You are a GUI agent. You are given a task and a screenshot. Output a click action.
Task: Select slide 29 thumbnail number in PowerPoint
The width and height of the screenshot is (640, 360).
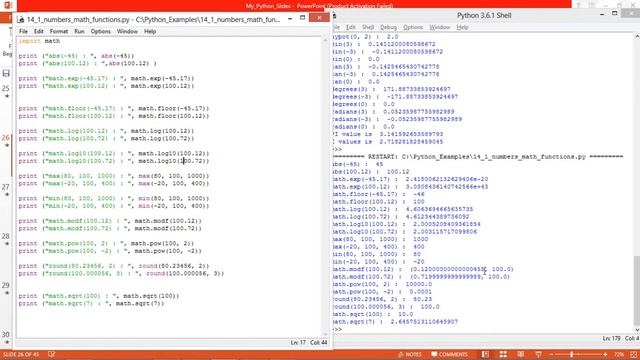coord(5,285)
